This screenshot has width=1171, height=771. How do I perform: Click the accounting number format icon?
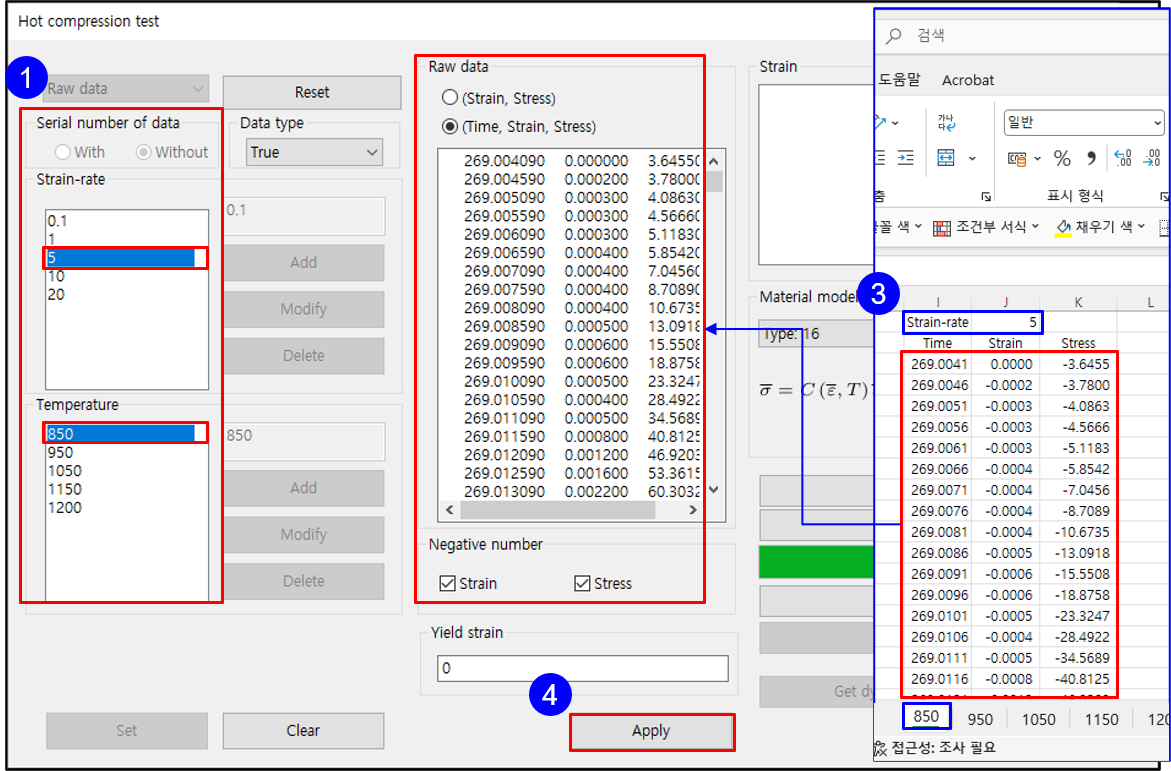tap(1016, 158)
